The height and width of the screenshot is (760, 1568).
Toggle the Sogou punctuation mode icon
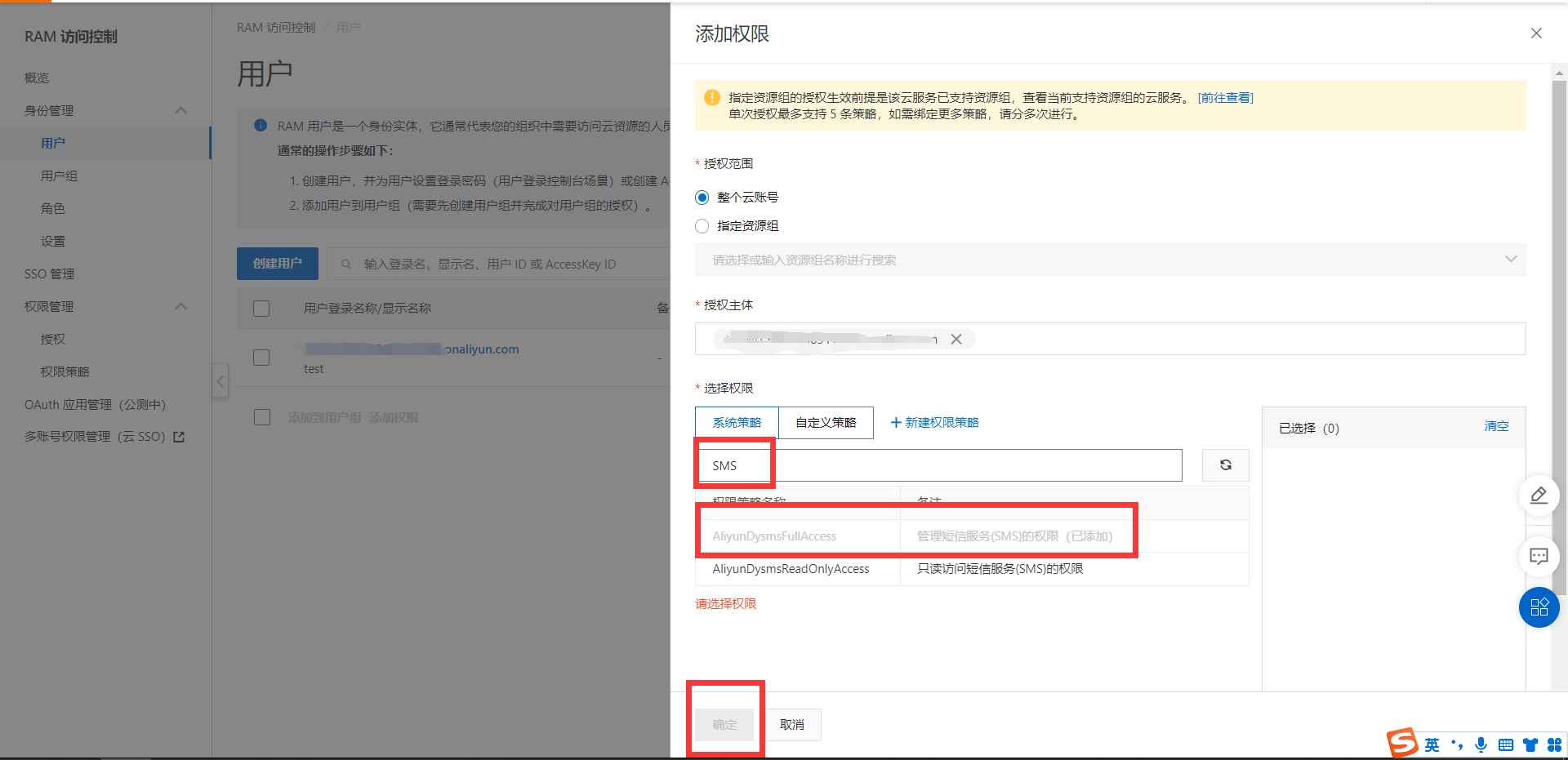[x=1457, y=744]
